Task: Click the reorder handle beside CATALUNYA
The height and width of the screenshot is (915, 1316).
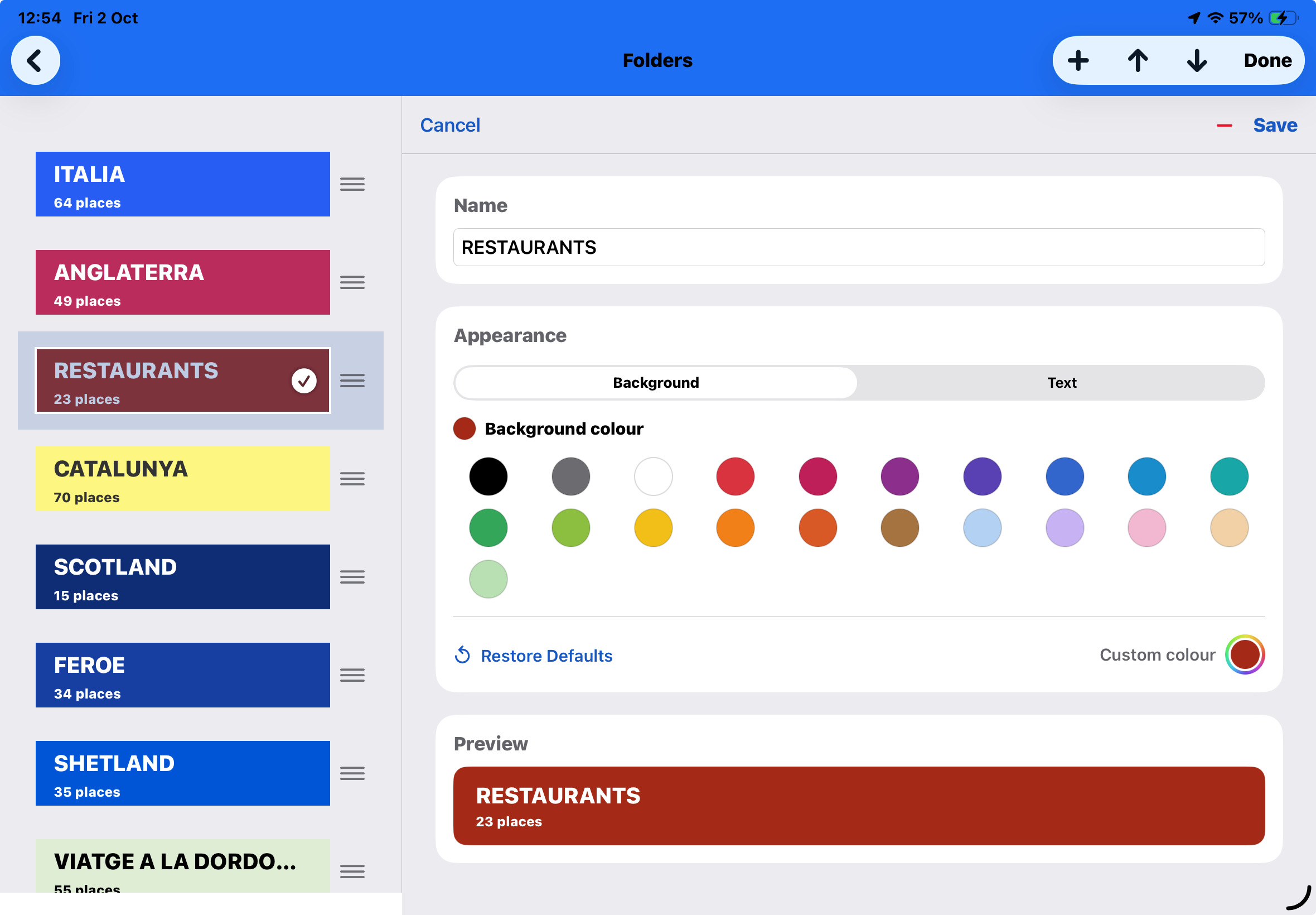Action: coord(352,479)
